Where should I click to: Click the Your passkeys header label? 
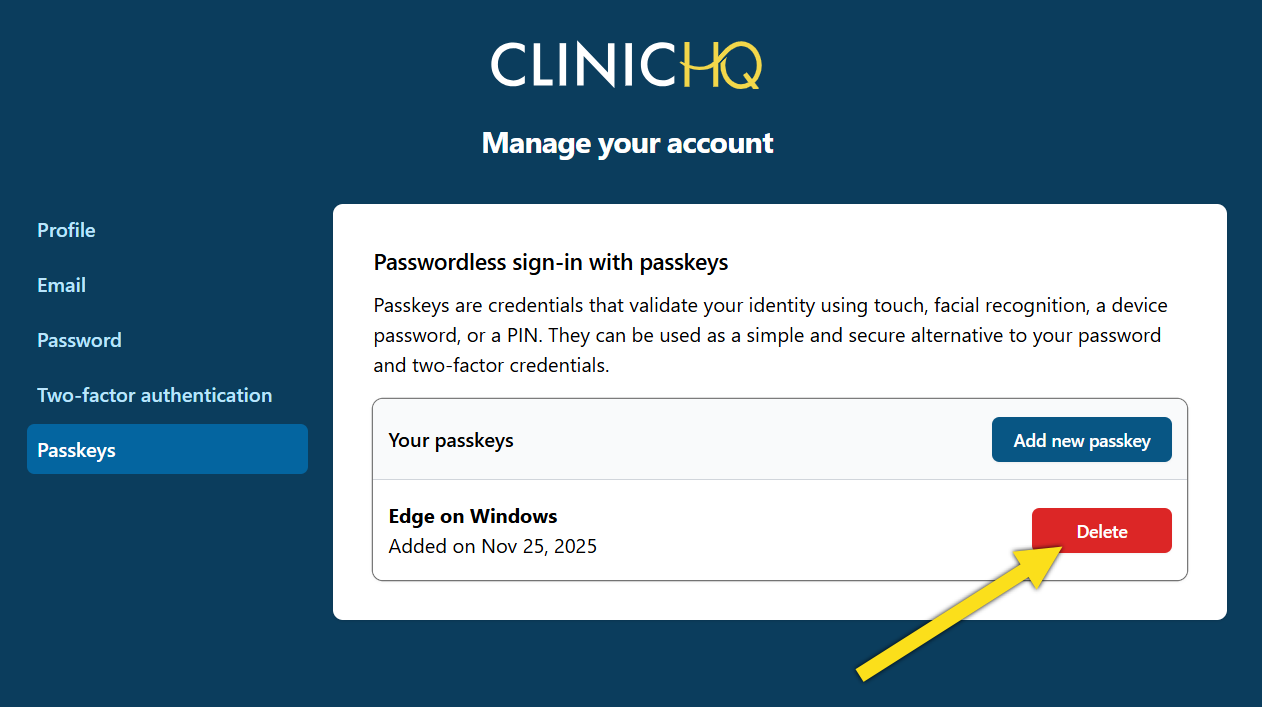tap(450, 440)
